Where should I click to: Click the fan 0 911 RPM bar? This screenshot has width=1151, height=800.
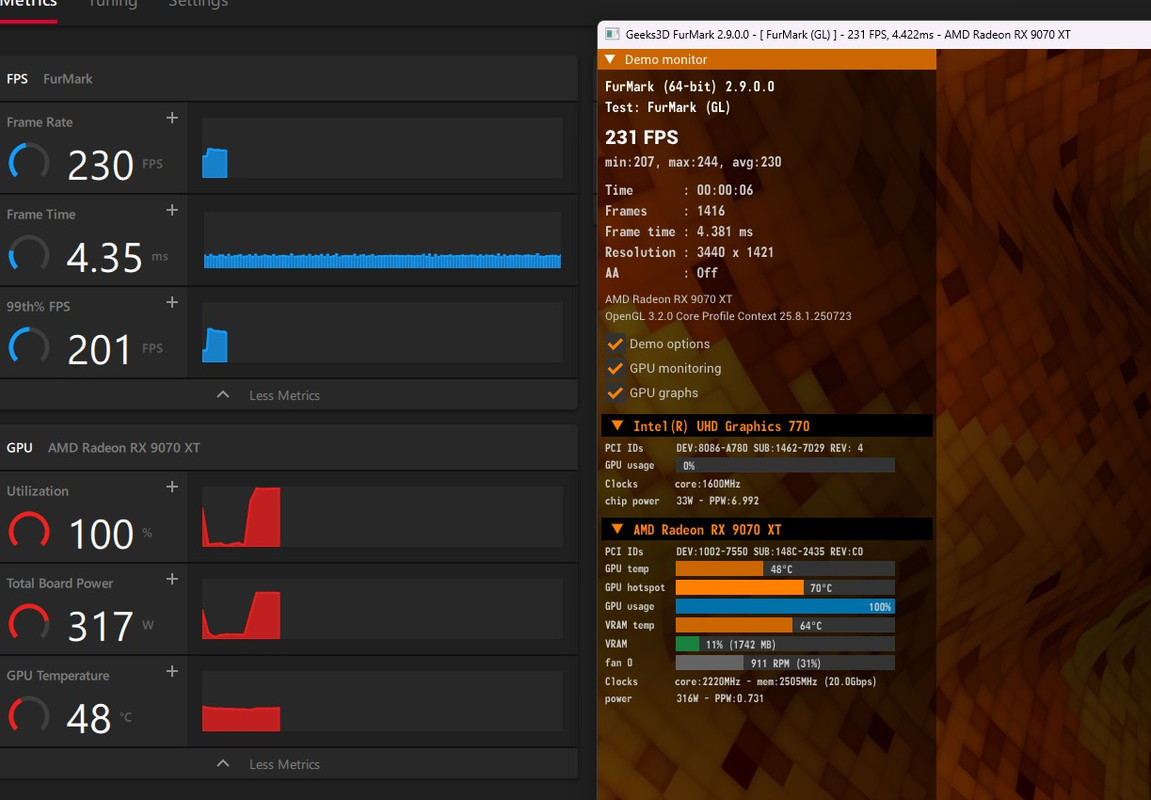pos(785,663)
